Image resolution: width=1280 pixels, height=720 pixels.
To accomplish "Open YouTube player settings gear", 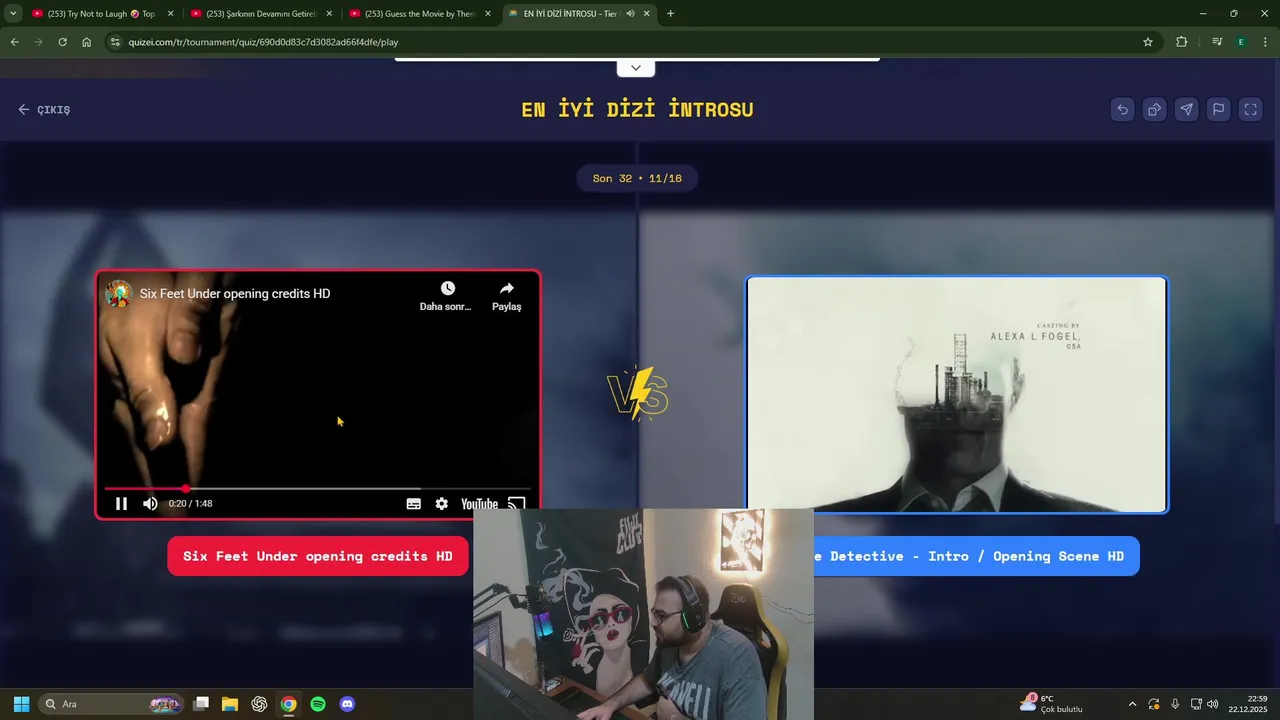I will click(442, 504).
